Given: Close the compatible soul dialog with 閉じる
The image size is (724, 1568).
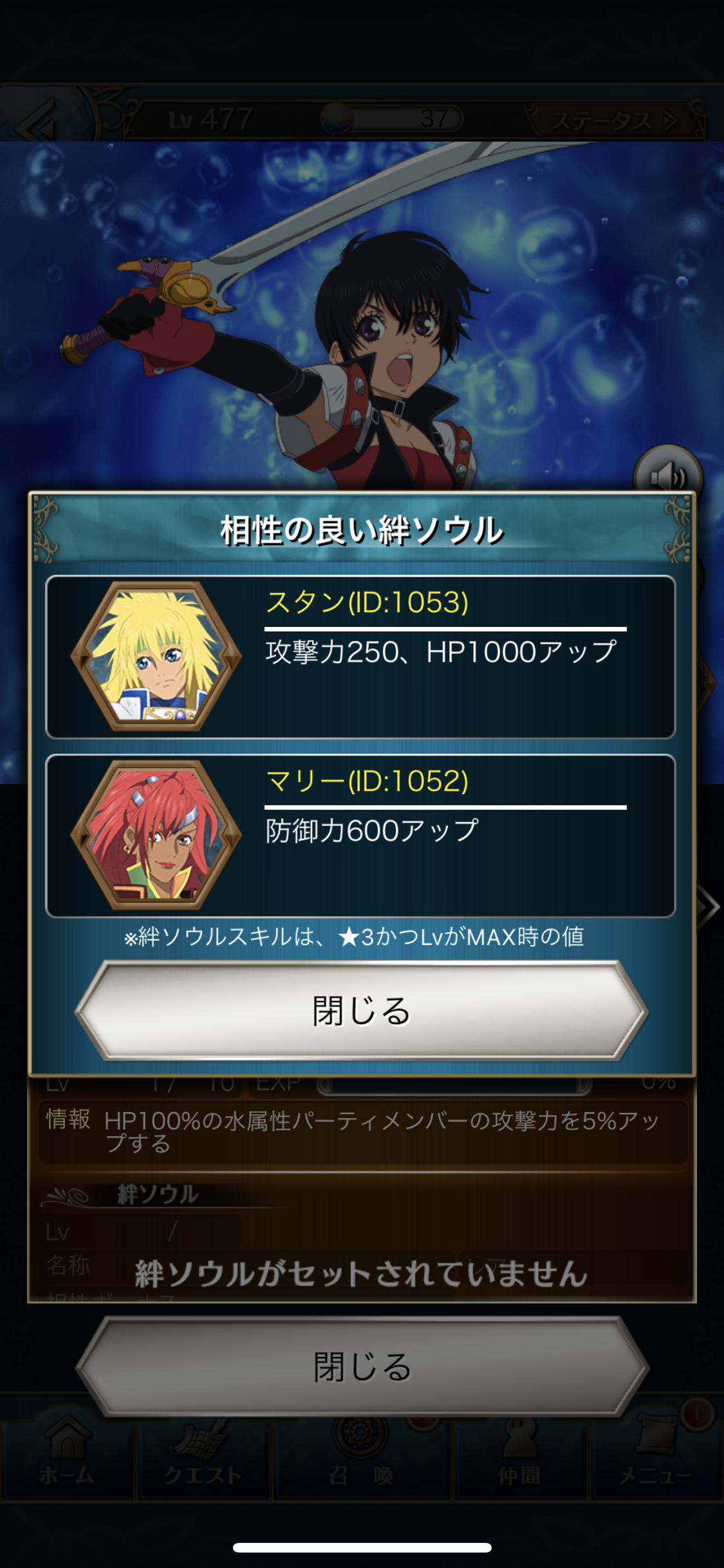Looking at the screenshot, I should (361, 1011).
